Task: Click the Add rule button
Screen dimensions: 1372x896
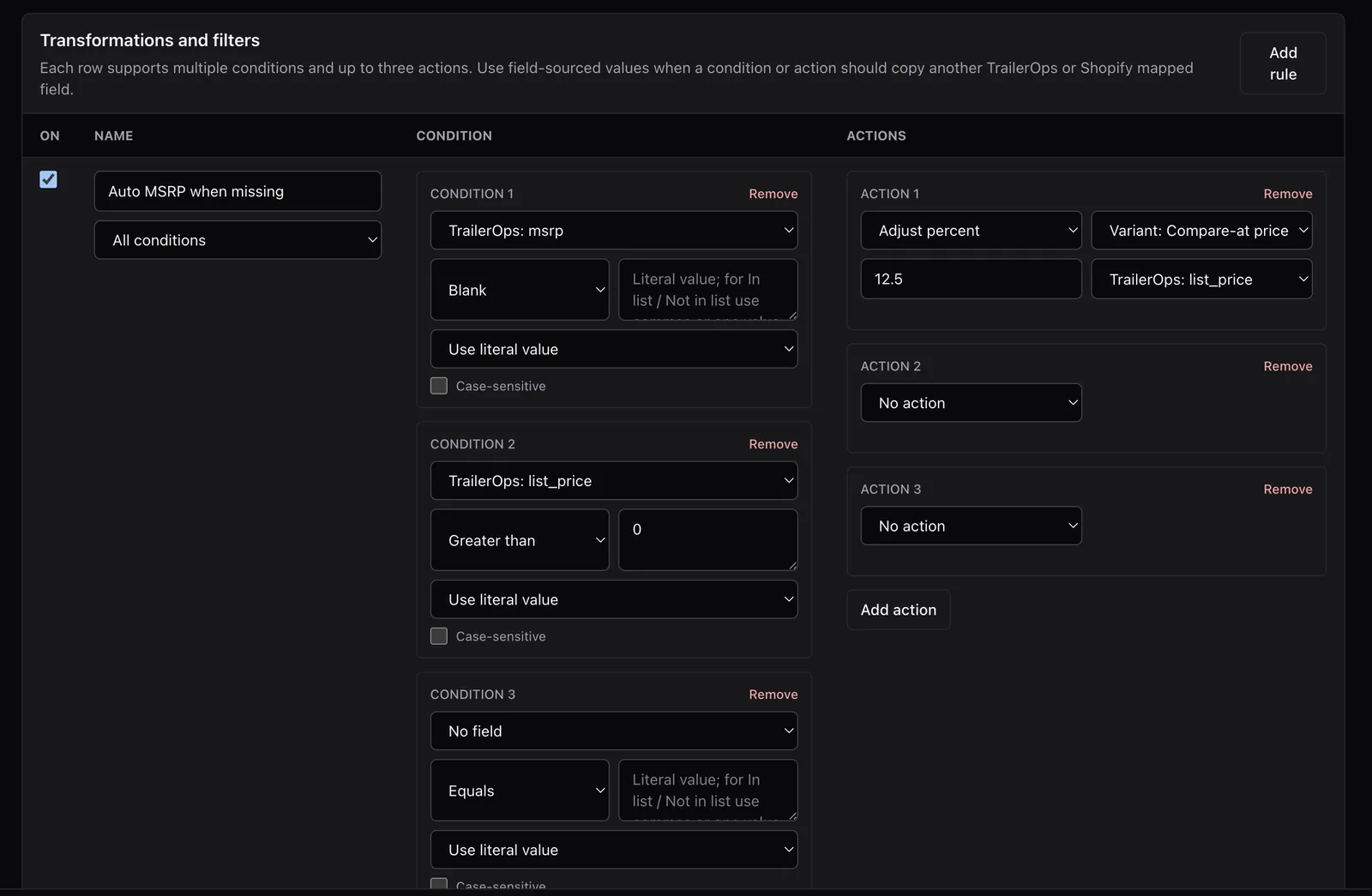Action: (1283, 63)
